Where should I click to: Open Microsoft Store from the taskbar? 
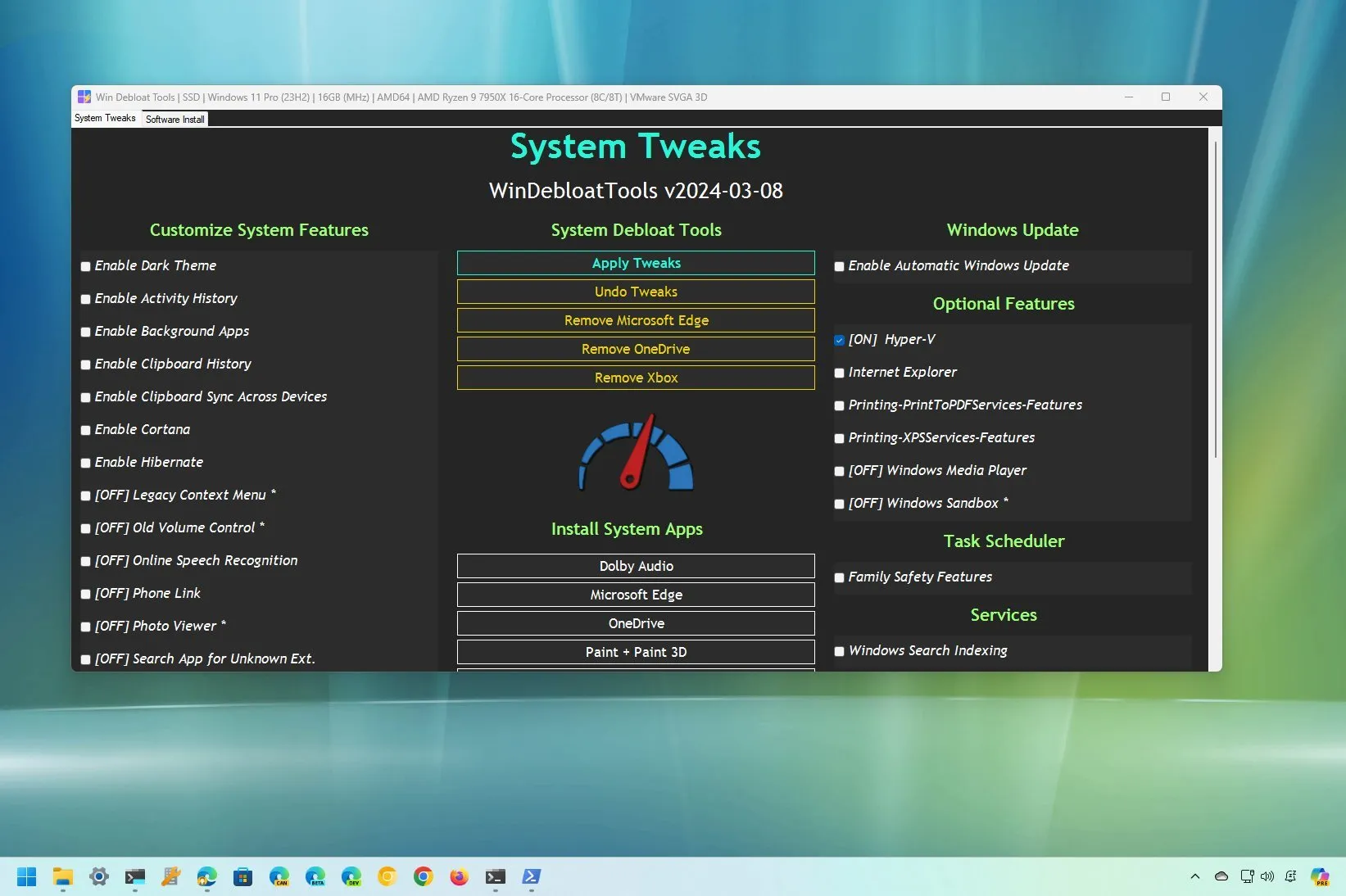click(x=243, y=876)
